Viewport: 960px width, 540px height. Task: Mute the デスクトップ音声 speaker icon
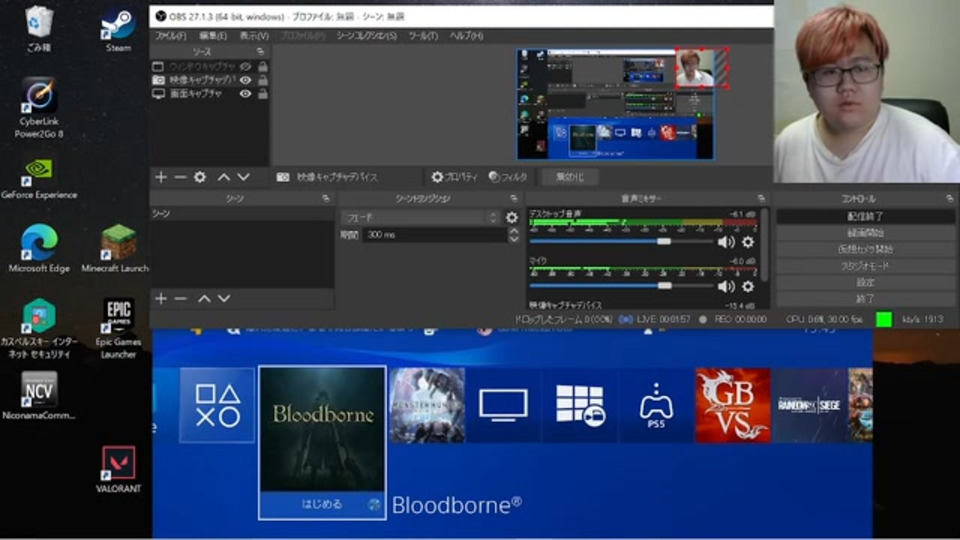[x=725, y=242]
